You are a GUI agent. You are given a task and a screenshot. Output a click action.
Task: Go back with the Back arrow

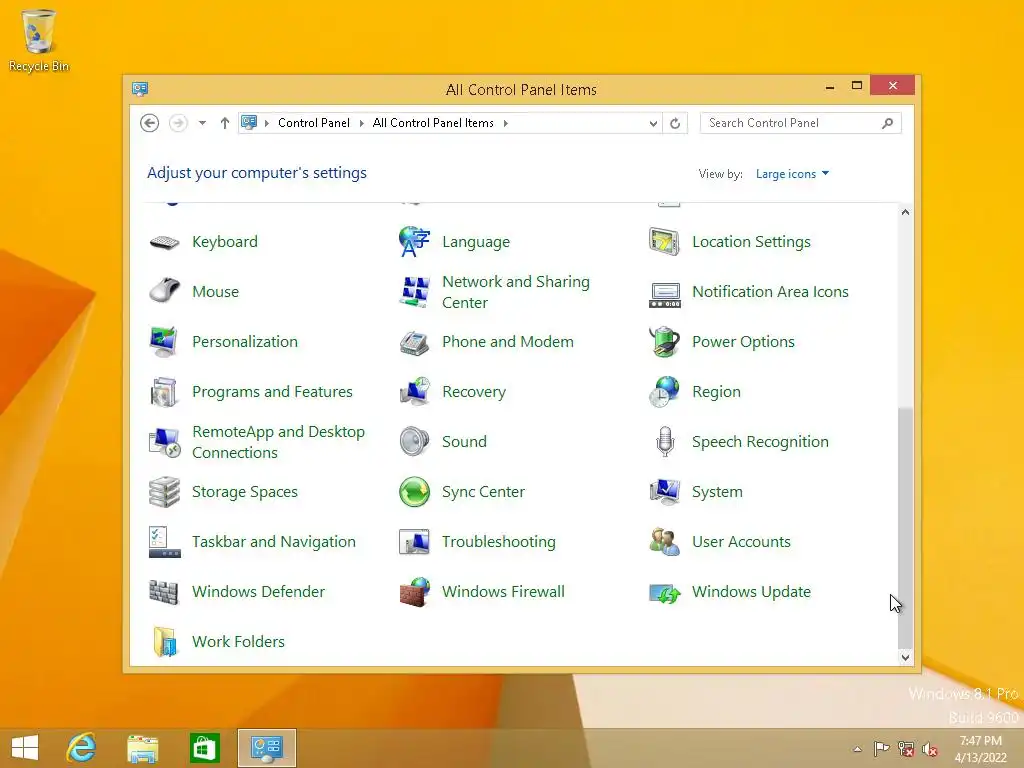[150, 123]
